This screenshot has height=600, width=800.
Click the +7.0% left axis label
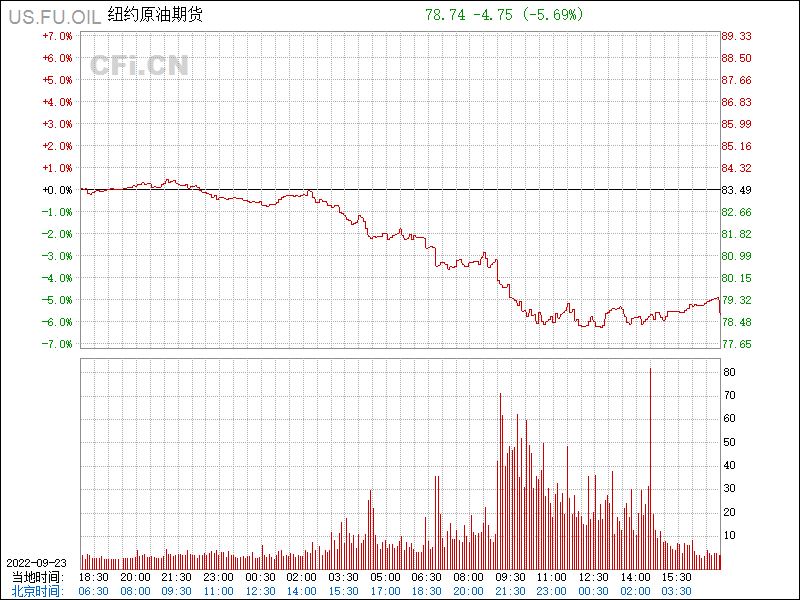(57, 36)
